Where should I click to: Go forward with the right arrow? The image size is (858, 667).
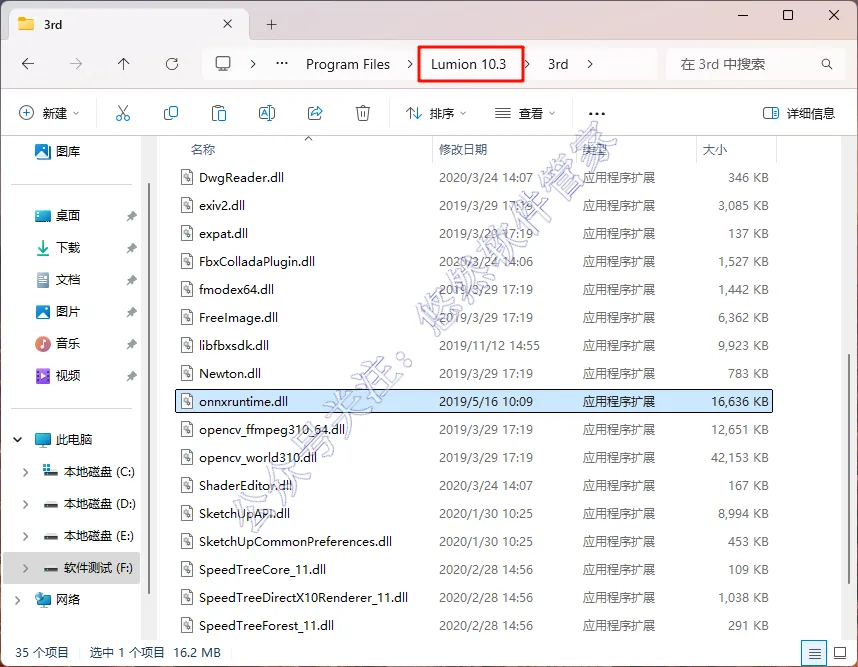coord(76,64)
